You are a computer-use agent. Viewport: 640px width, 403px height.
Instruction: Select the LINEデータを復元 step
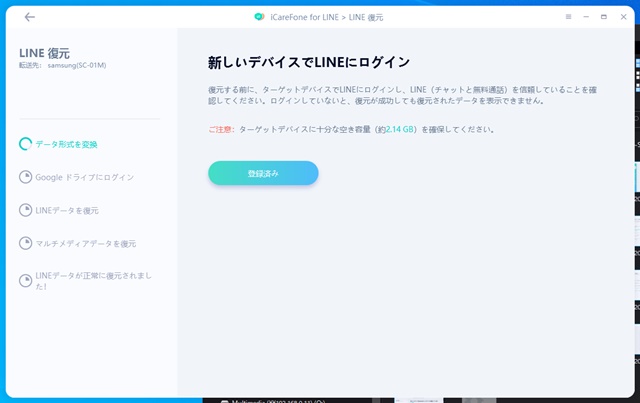coord(67,211)
